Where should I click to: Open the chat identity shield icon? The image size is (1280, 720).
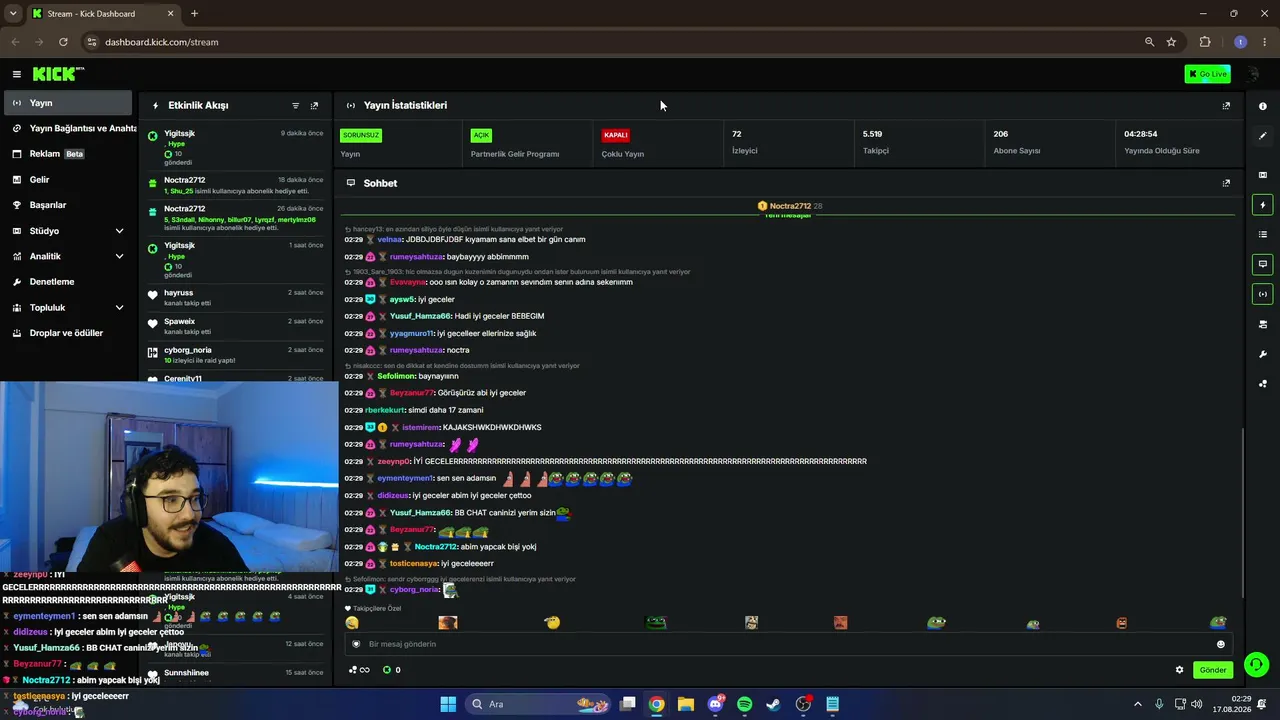coord(356,644)
